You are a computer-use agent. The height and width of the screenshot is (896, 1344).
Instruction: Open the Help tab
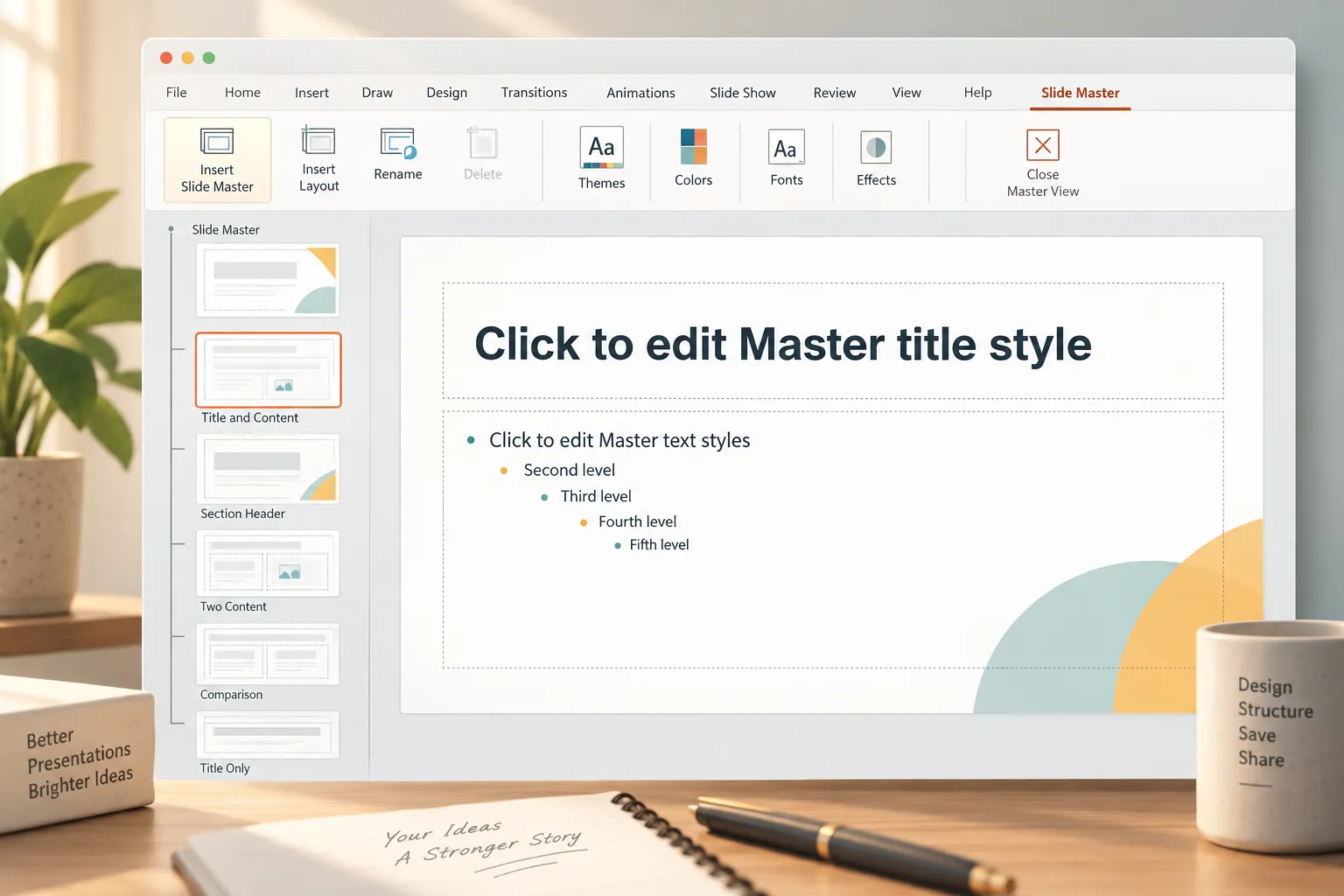click(x=978, y=93)
